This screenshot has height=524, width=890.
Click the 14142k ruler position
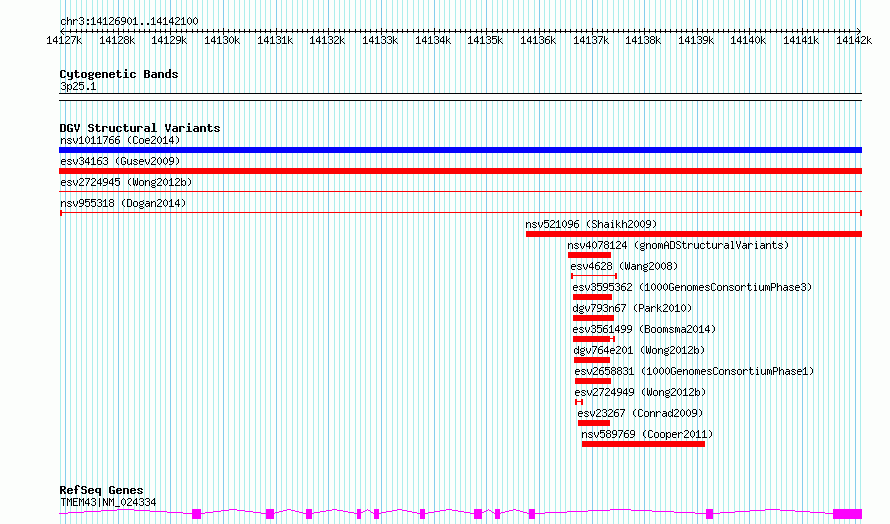pyautogui.click(x=854, y=40)
